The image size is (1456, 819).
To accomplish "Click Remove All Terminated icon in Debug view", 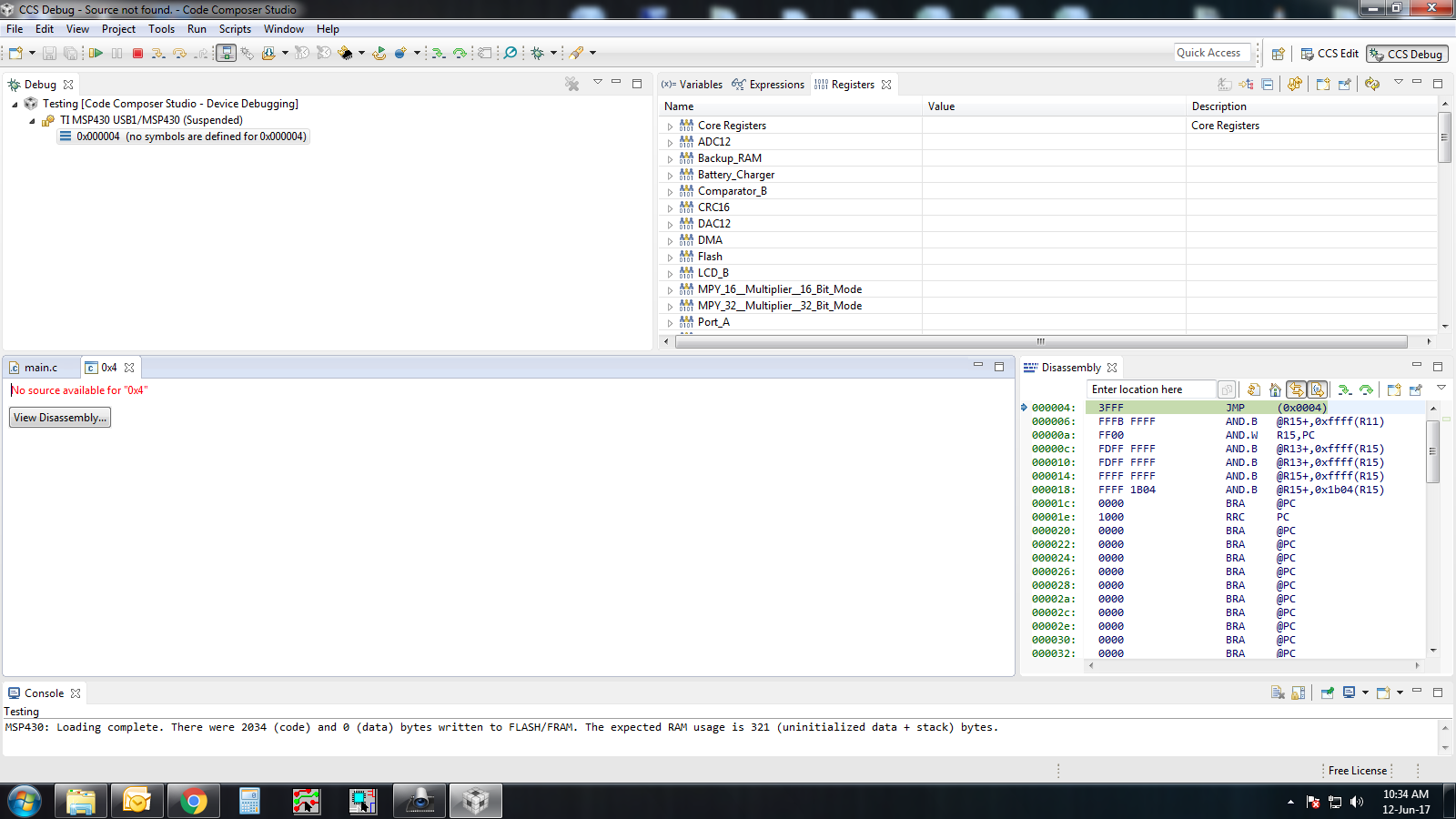I will tap(571, 84).
